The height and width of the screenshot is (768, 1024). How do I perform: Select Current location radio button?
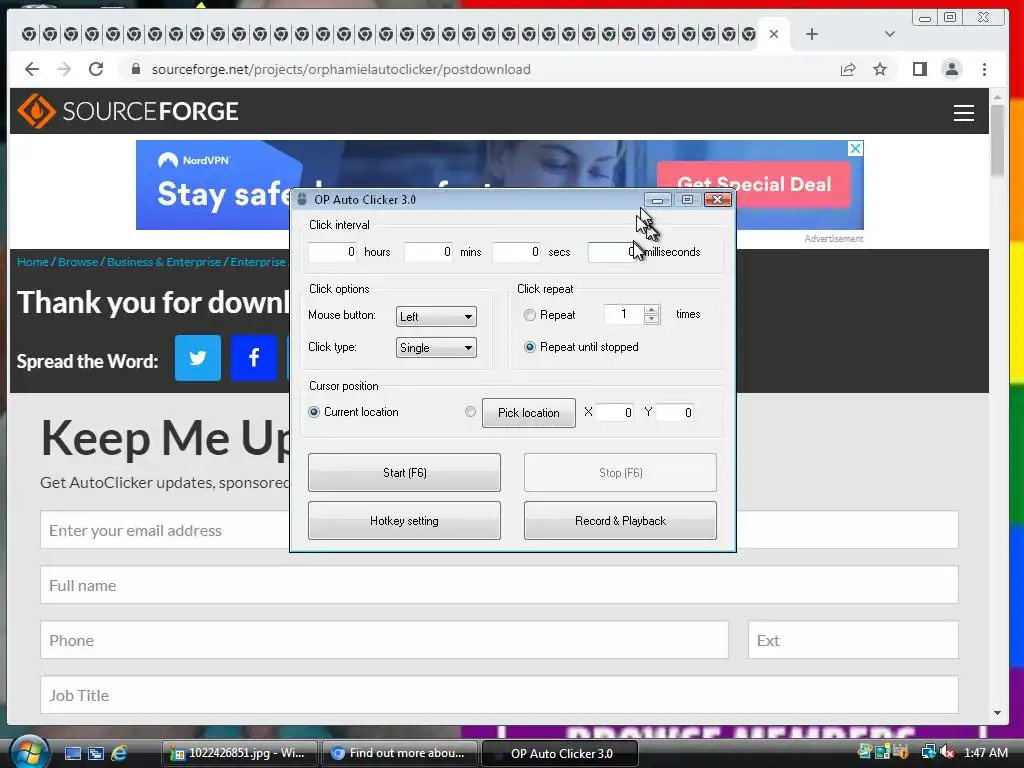click(x=314, y=412)
